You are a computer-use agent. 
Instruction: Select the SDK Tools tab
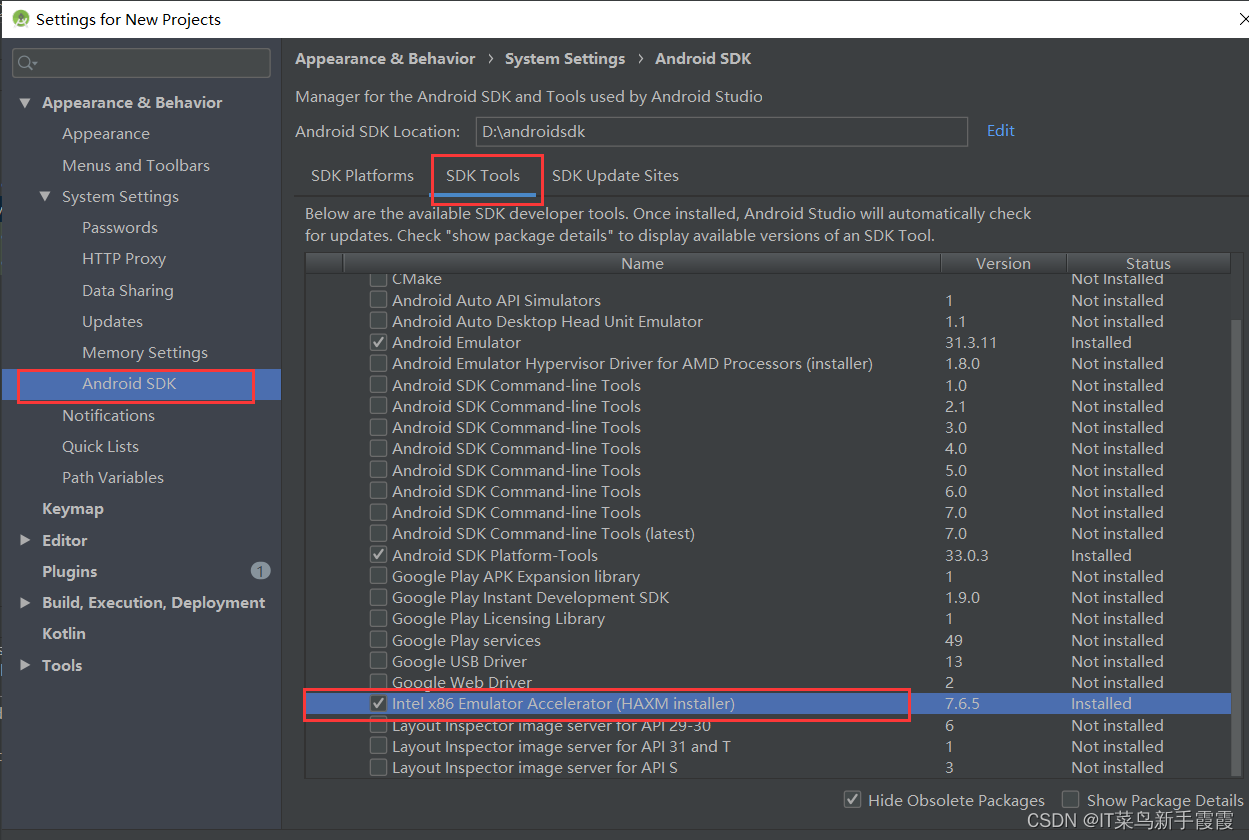point(483,175)
